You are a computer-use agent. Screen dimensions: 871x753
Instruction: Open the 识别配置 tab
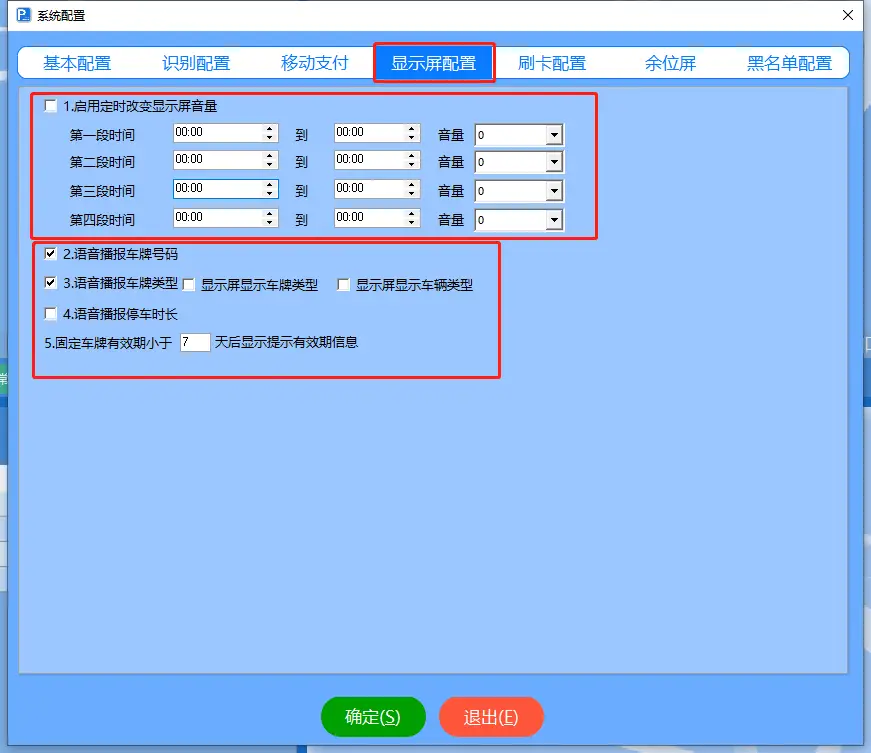tap(196, 61)
